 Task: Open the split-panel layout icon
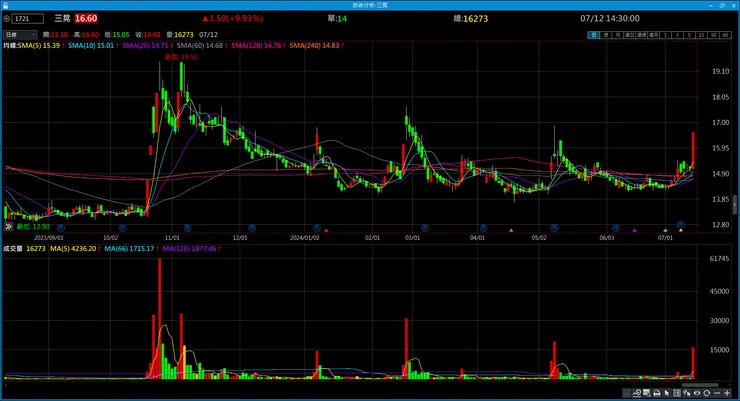[677, 393]
